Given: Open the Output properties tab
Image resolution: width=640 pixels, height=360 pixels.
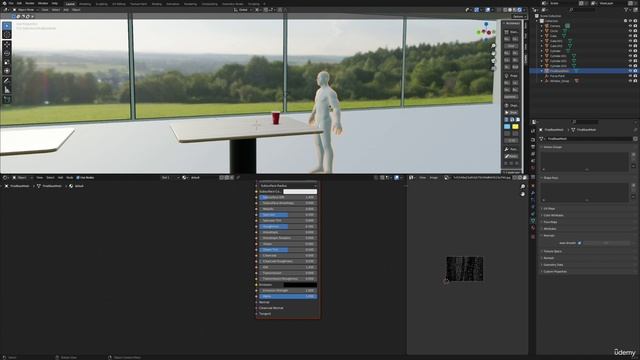Looking at the screenshot, I should [533, 147].
